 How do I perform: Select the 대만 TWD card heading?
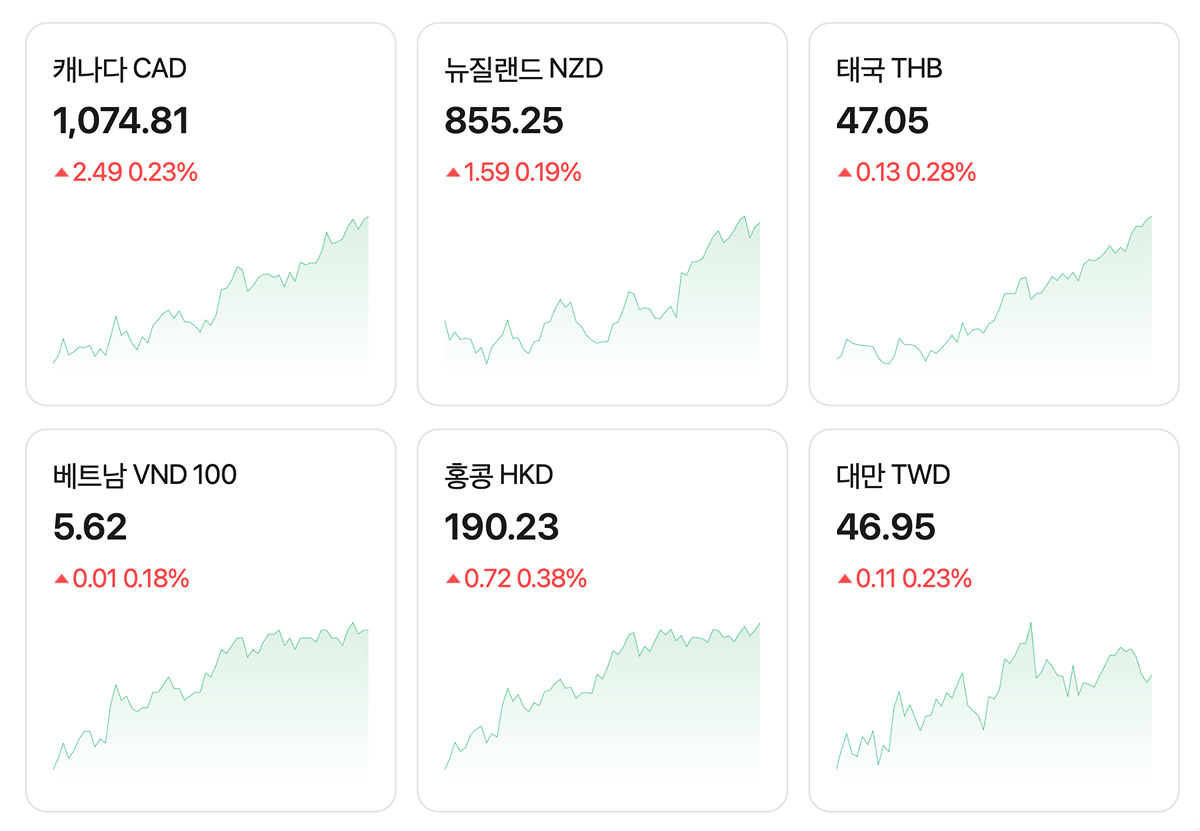click(x=892, y=475)
